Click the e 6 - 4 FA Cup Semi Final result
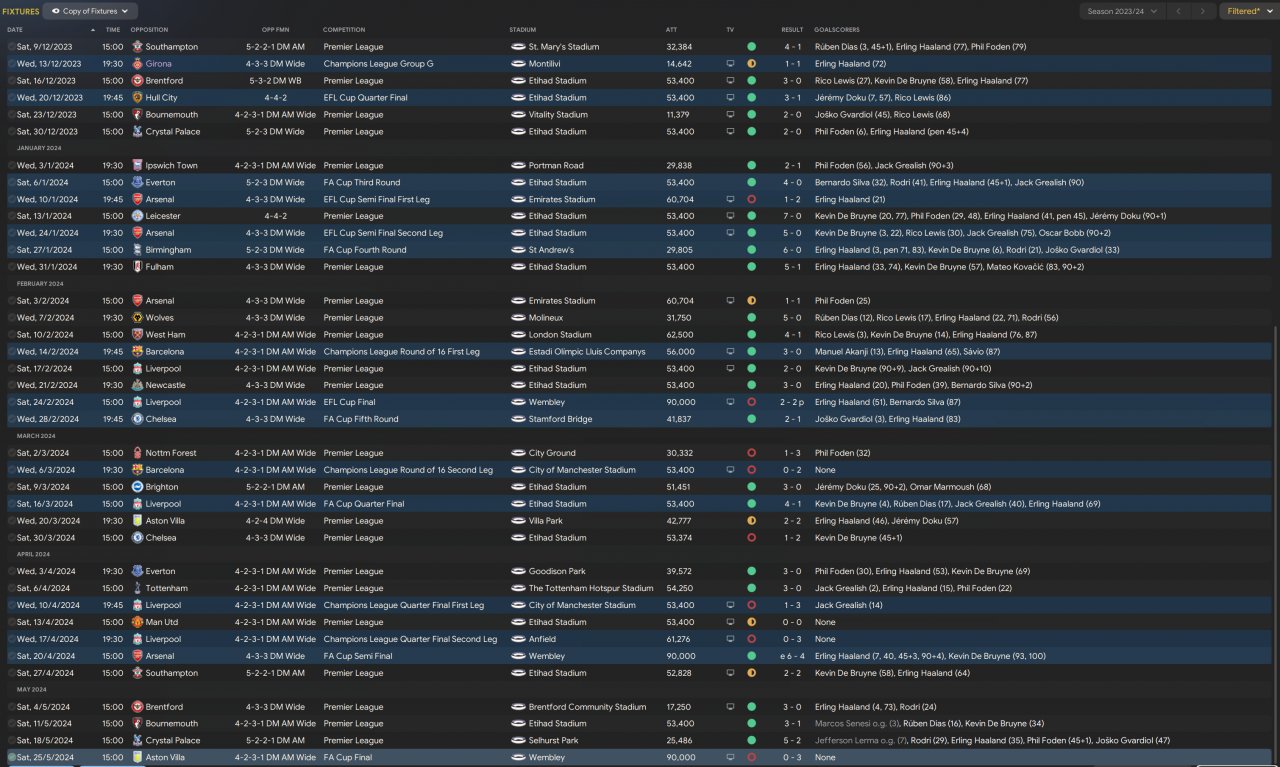 (x=790, y=656)
